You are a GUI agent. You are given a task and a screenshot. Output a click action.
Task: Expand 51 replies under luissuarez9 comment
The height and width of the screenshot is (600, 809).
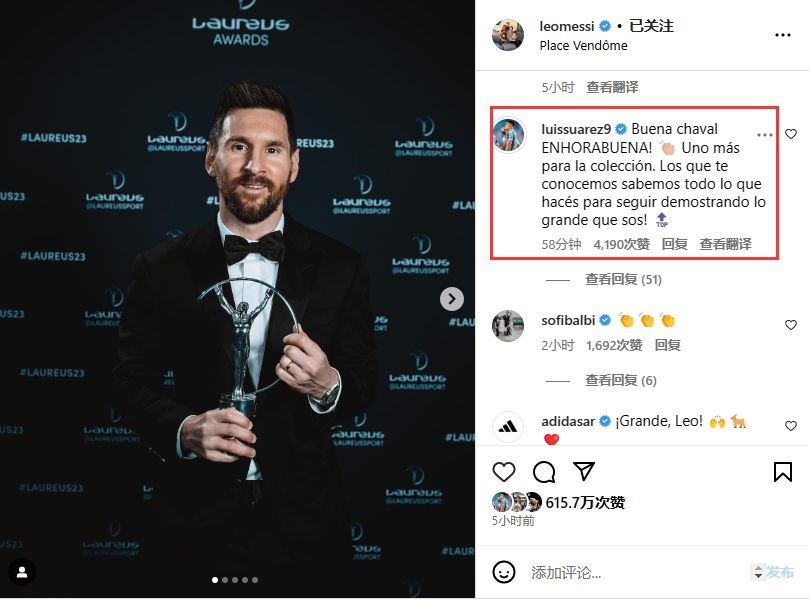coord(623,280)
